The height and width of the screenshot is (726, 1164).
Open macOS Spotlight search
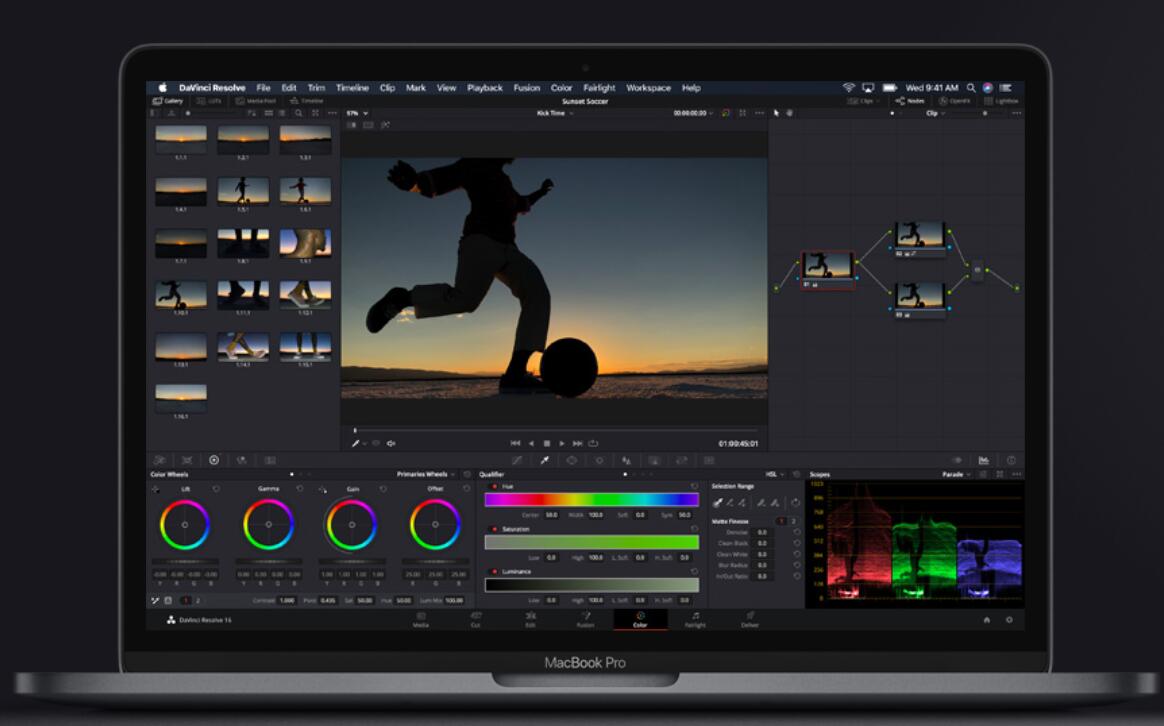point(971,88)
